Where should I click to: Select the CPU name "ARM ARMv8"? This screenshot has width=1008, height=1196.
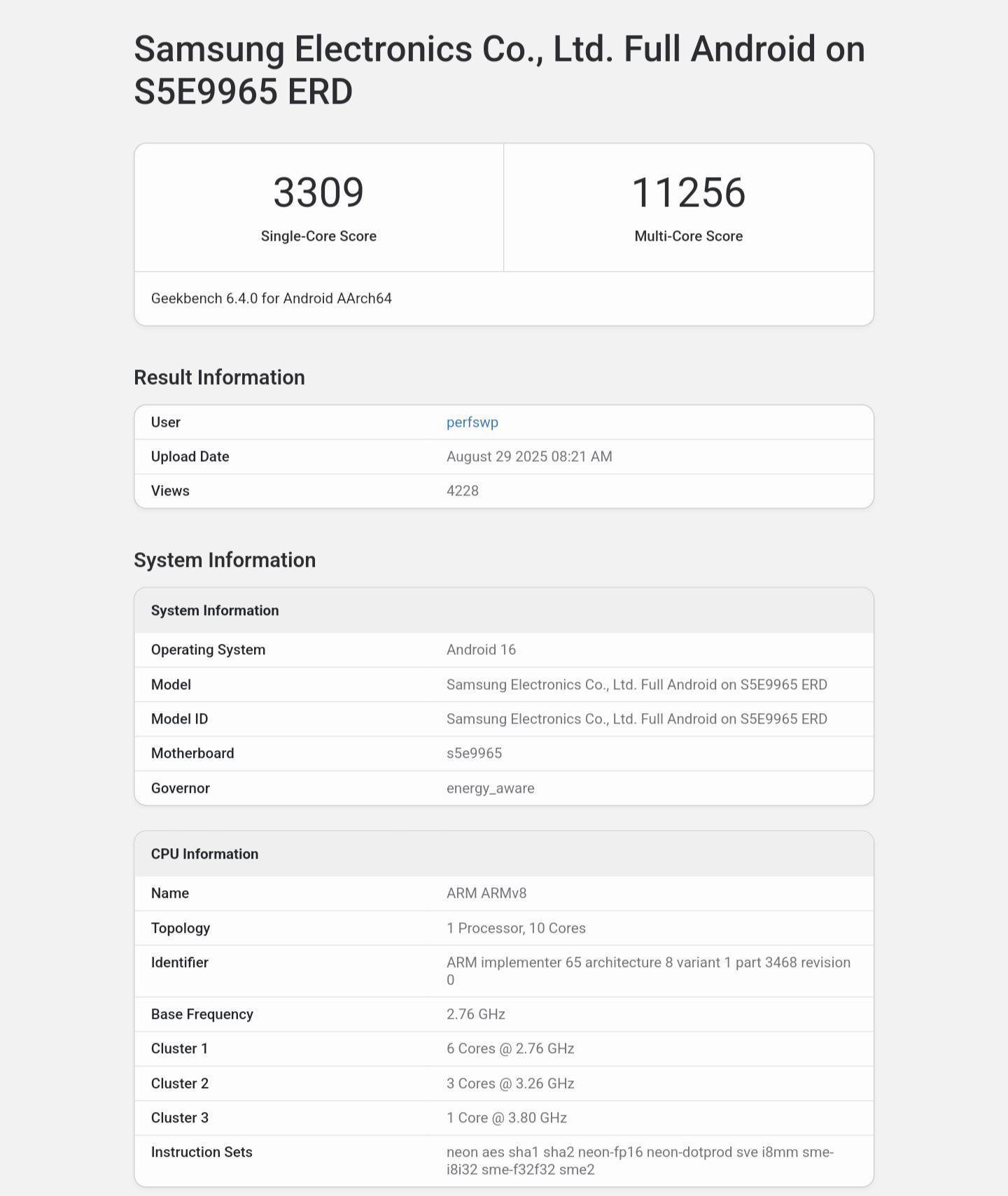486,893
